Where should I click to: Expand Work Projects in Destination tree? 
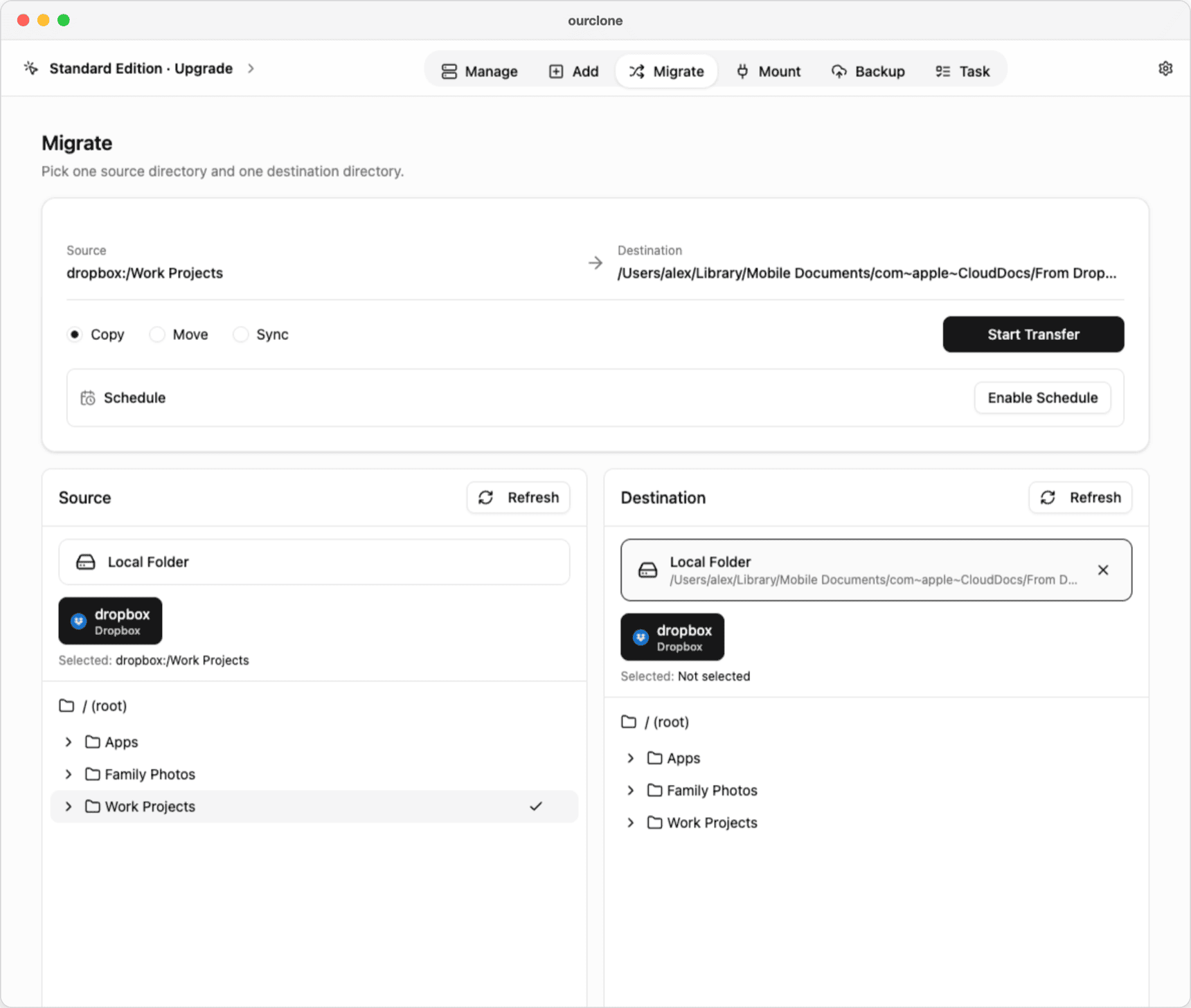coord(631,822)
